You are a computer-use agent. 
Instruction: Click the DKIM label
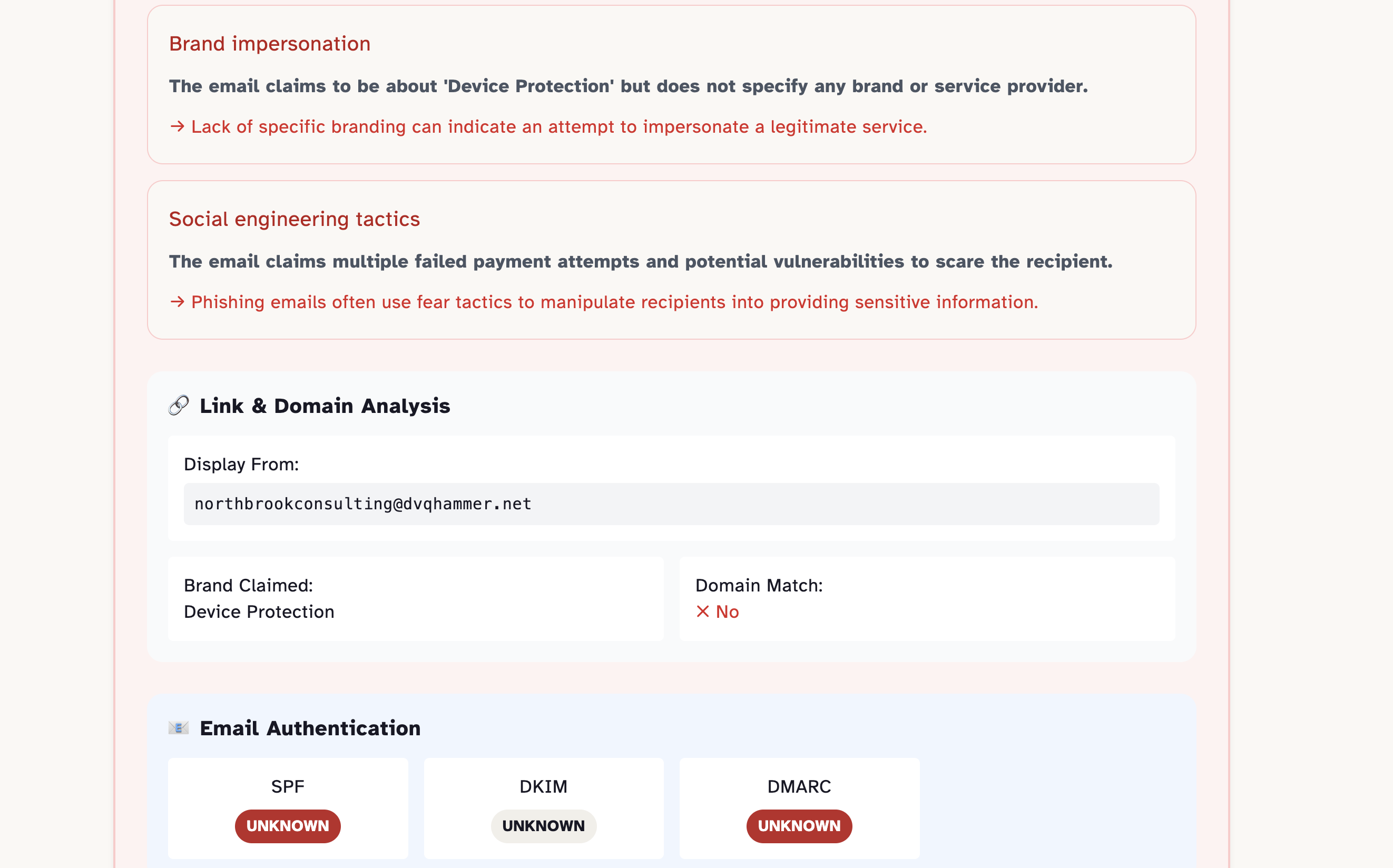point(543,786)
